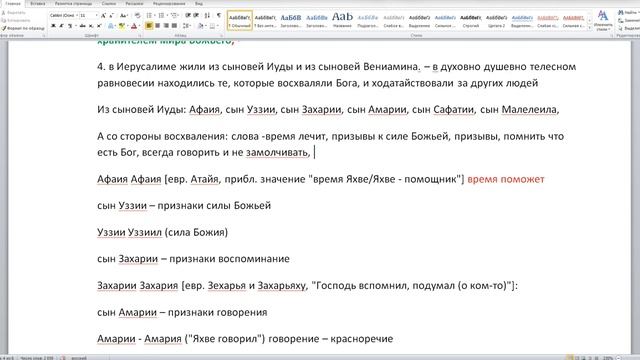Apply the Цитата 2 style
The image size is (640, 360).
496,20
